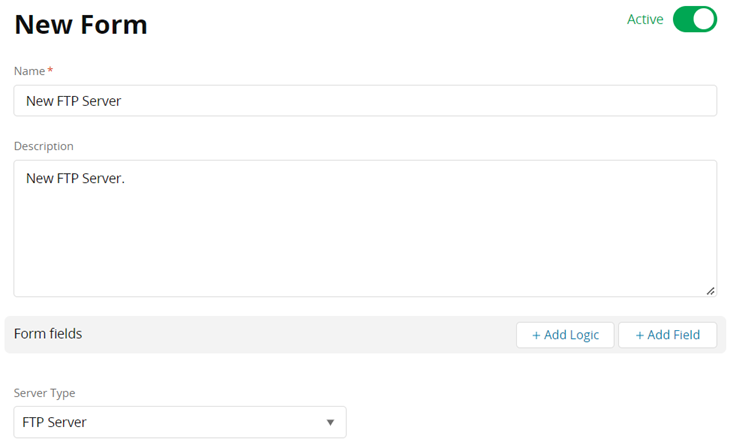Click the New Form page heading
742x448 pixels.
(81, 25)
